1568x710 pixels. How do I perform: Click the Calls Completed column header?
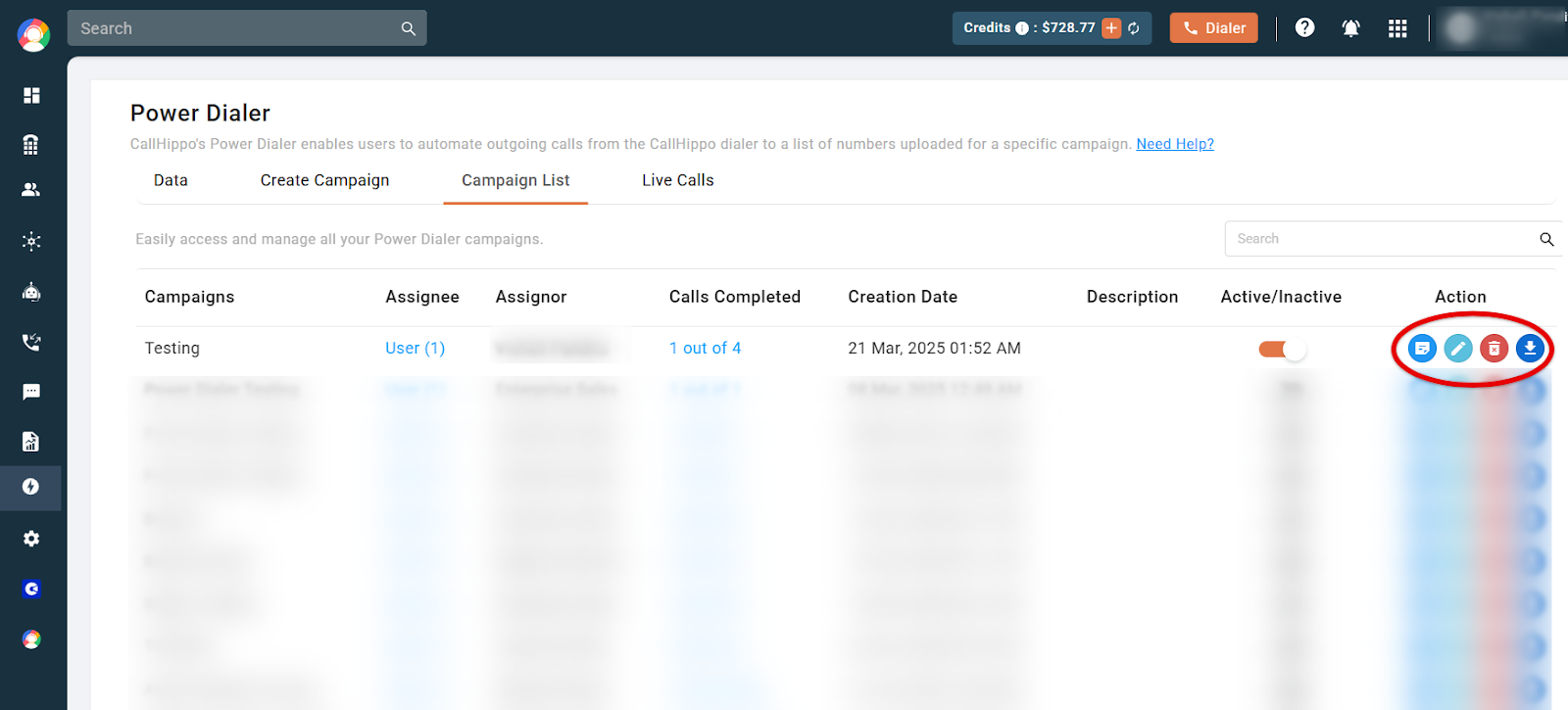735,297
